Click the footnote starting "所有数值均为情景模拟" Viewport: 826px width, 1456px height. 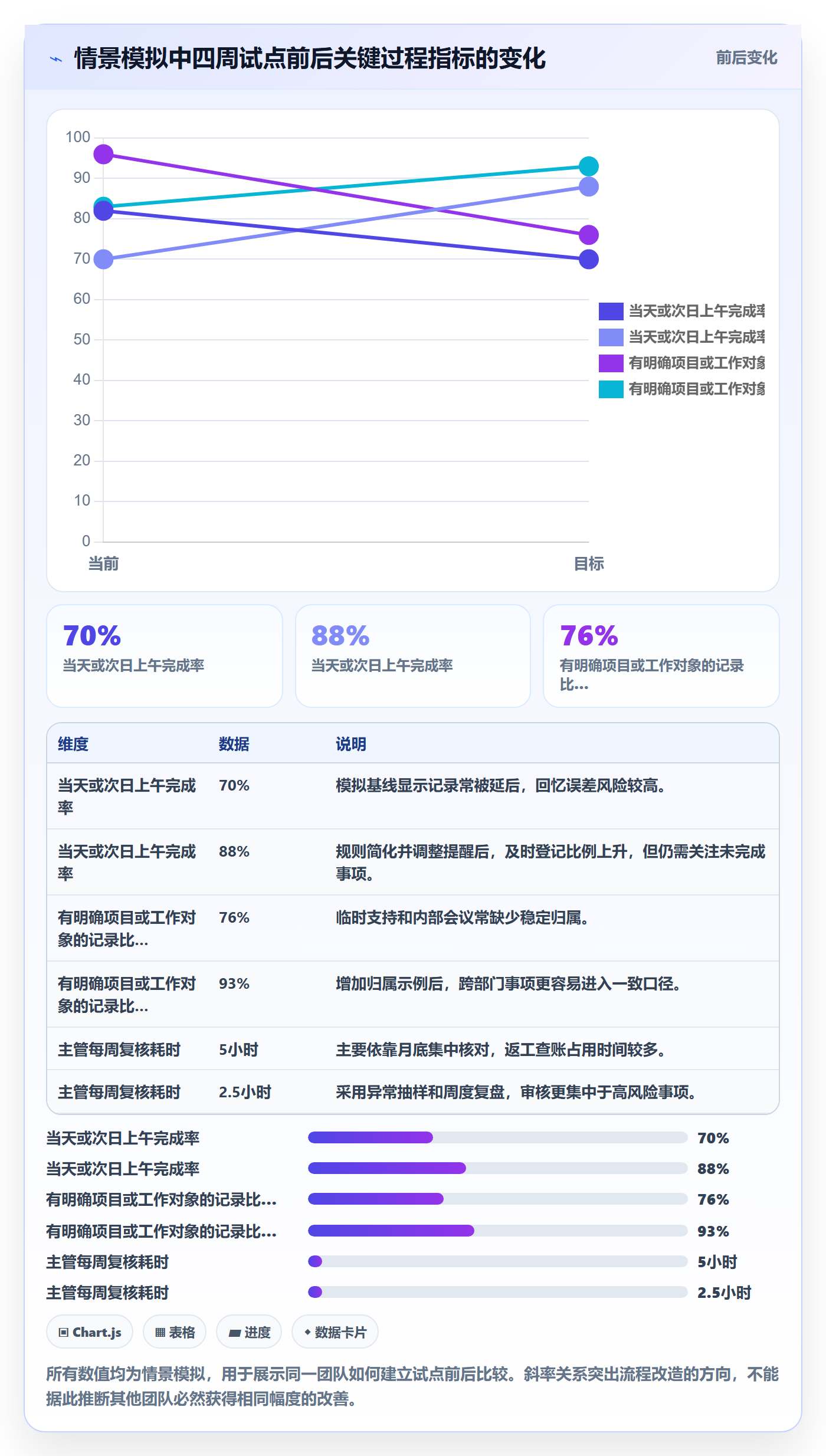(413, 1386)
